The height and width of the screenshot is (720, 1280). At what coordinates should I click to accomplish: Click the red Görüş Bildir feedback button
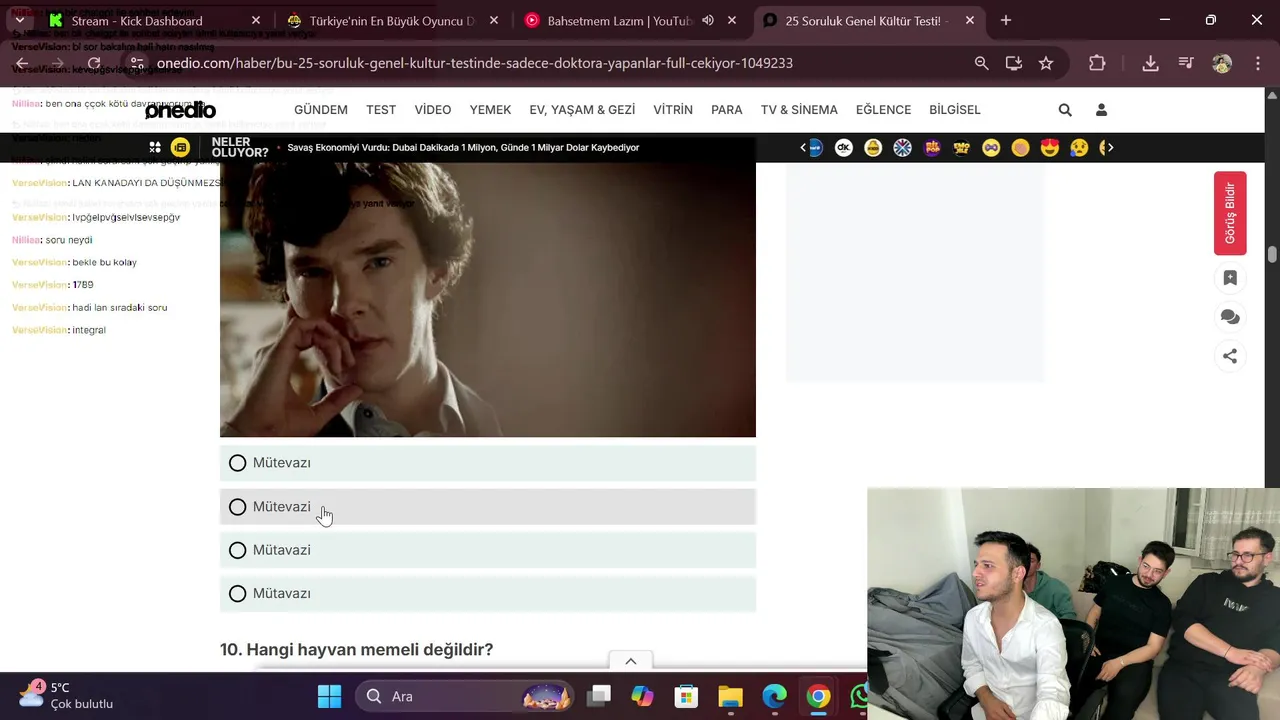point(1230,213)
